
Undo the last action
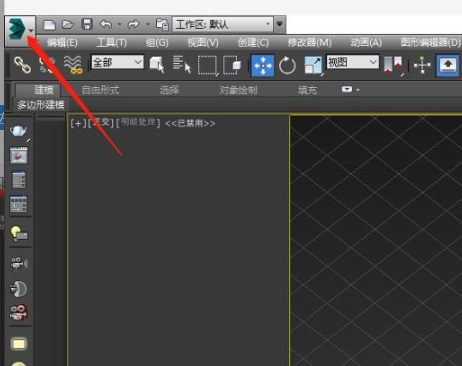pos(106,24)
